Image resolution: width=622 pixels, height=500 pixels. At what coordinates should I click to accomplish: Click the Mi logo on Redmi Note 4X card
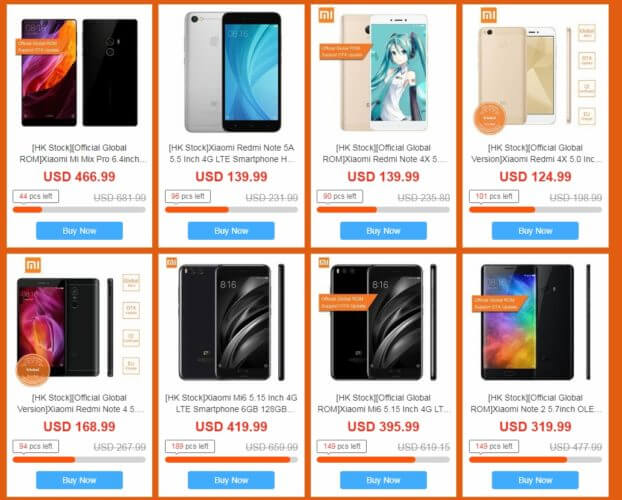[326, 15]
